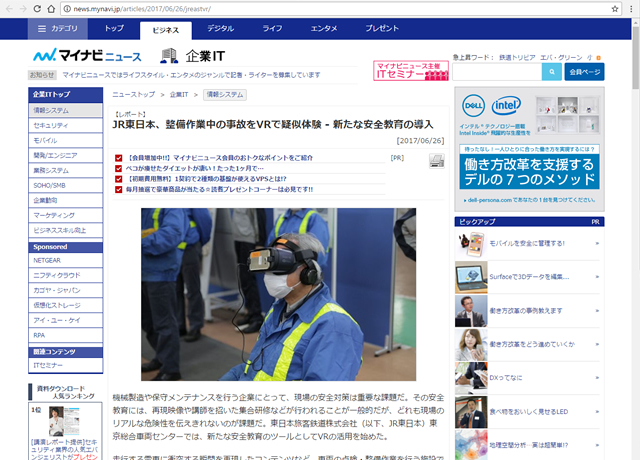Click the red checkmark beside ペコが痩せたダイエット link

tap(120, 168)
